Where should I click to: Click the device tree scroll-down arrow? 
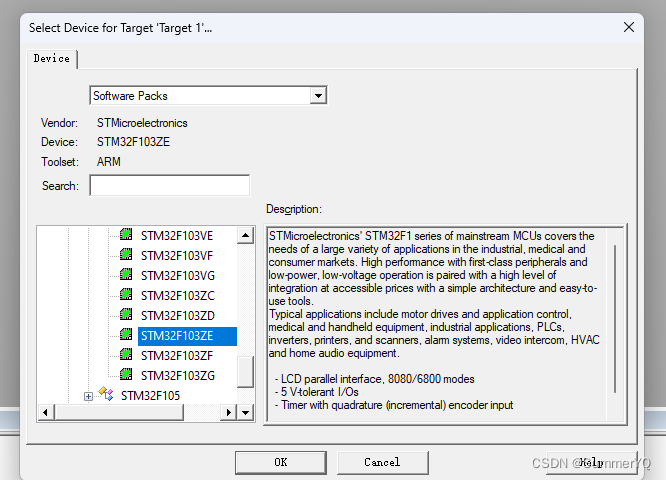[246, 412]
